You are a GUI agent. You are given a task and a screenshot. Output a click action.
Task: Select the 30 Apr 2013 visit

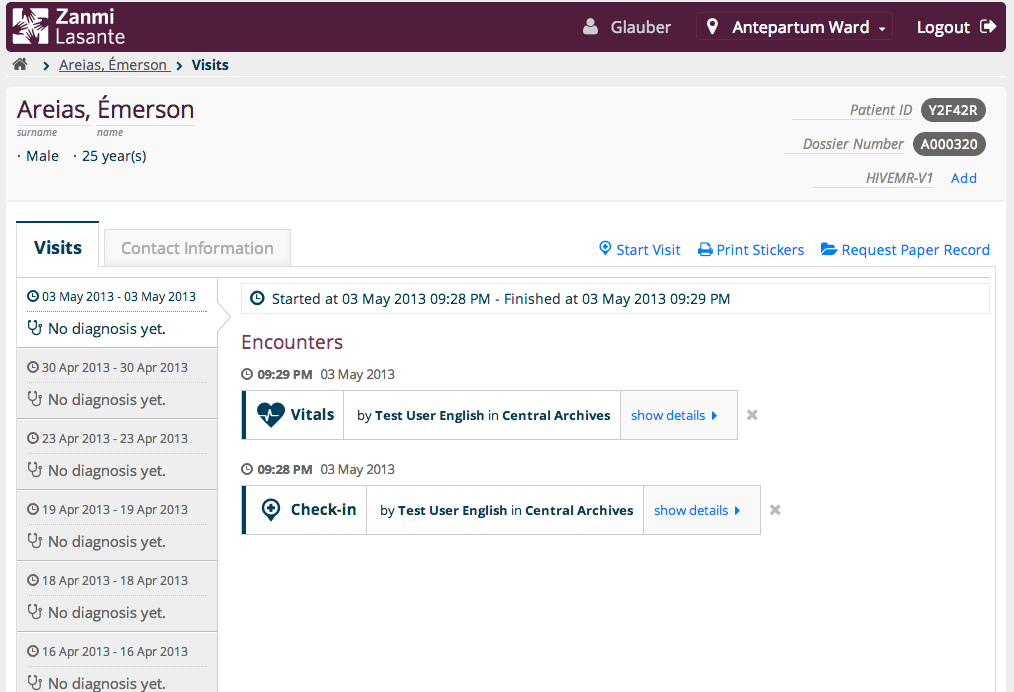[116, 383]
